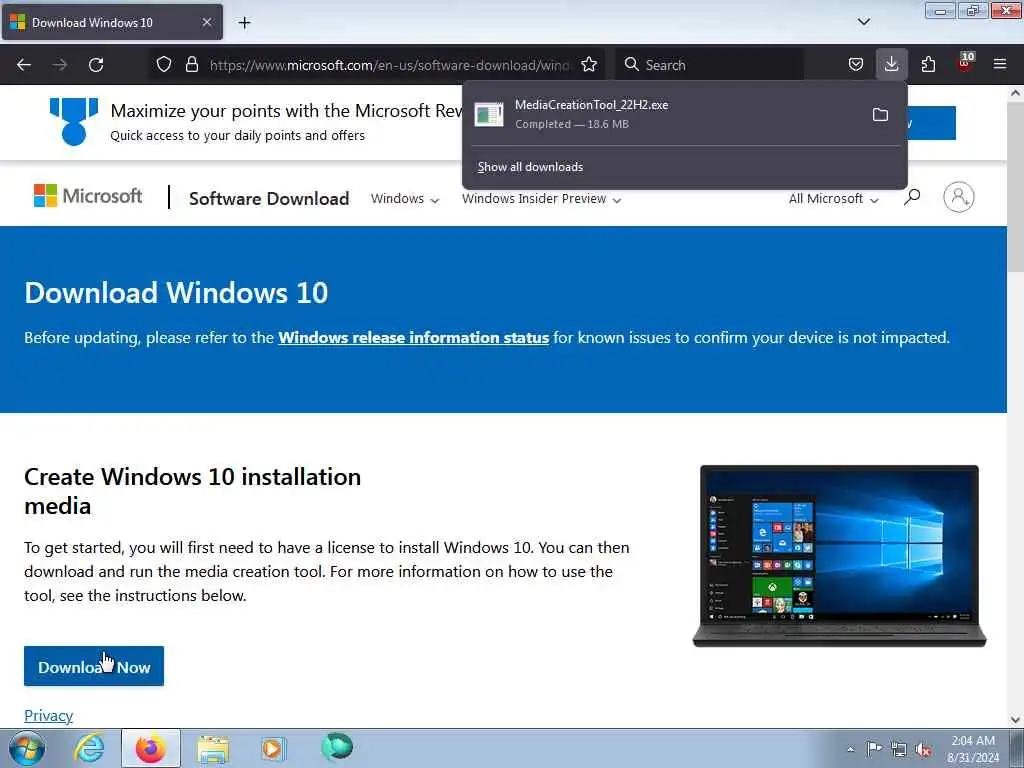
Task: Click the network tray icon
Action: [899, 750]
